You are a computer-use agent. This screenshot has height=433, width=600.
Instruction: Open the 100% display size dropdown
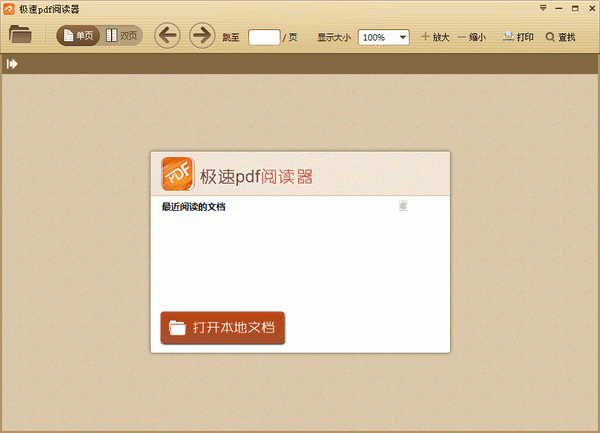coord(384,37)
